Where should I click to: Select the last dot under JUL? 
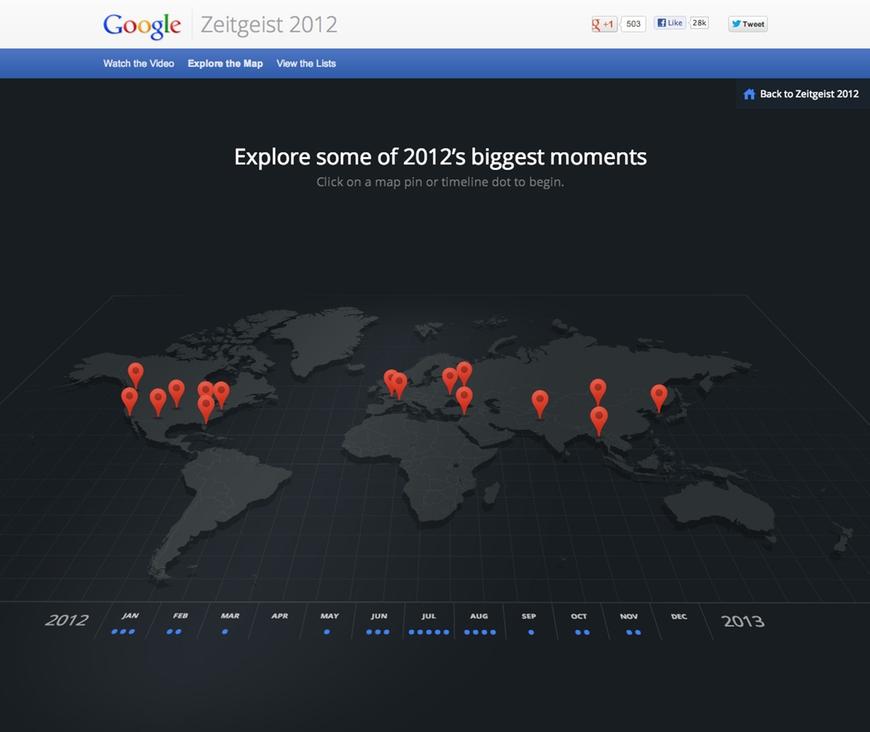click(x=446, y=632)
